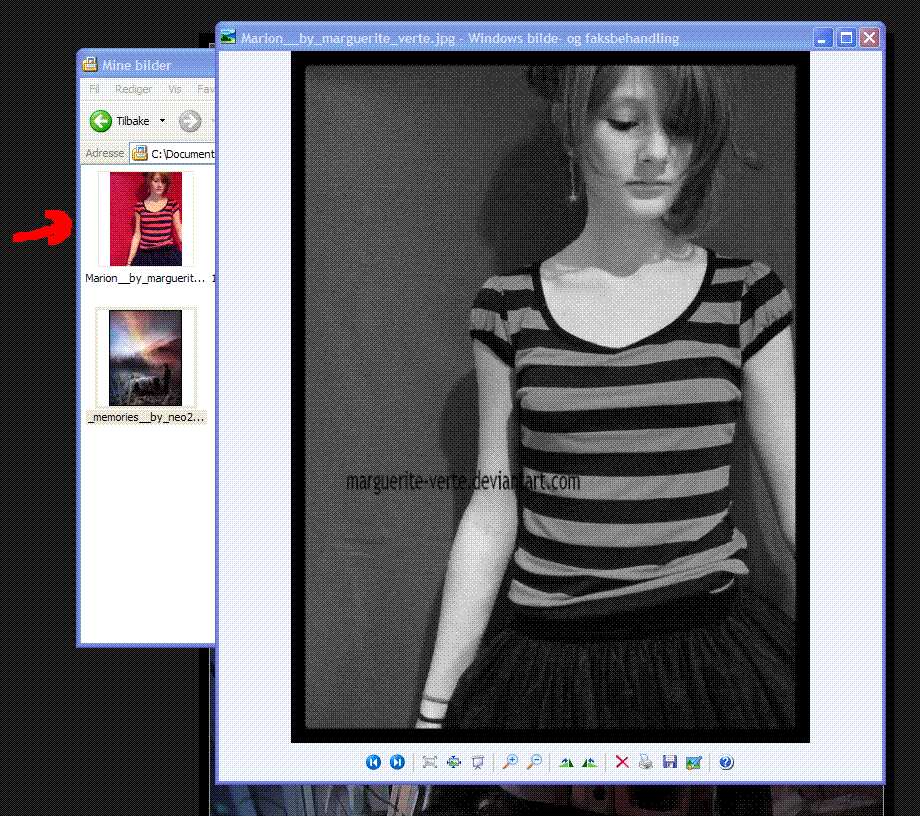
Task: Click the address field showing C:\Document
Action: point(173,154)
